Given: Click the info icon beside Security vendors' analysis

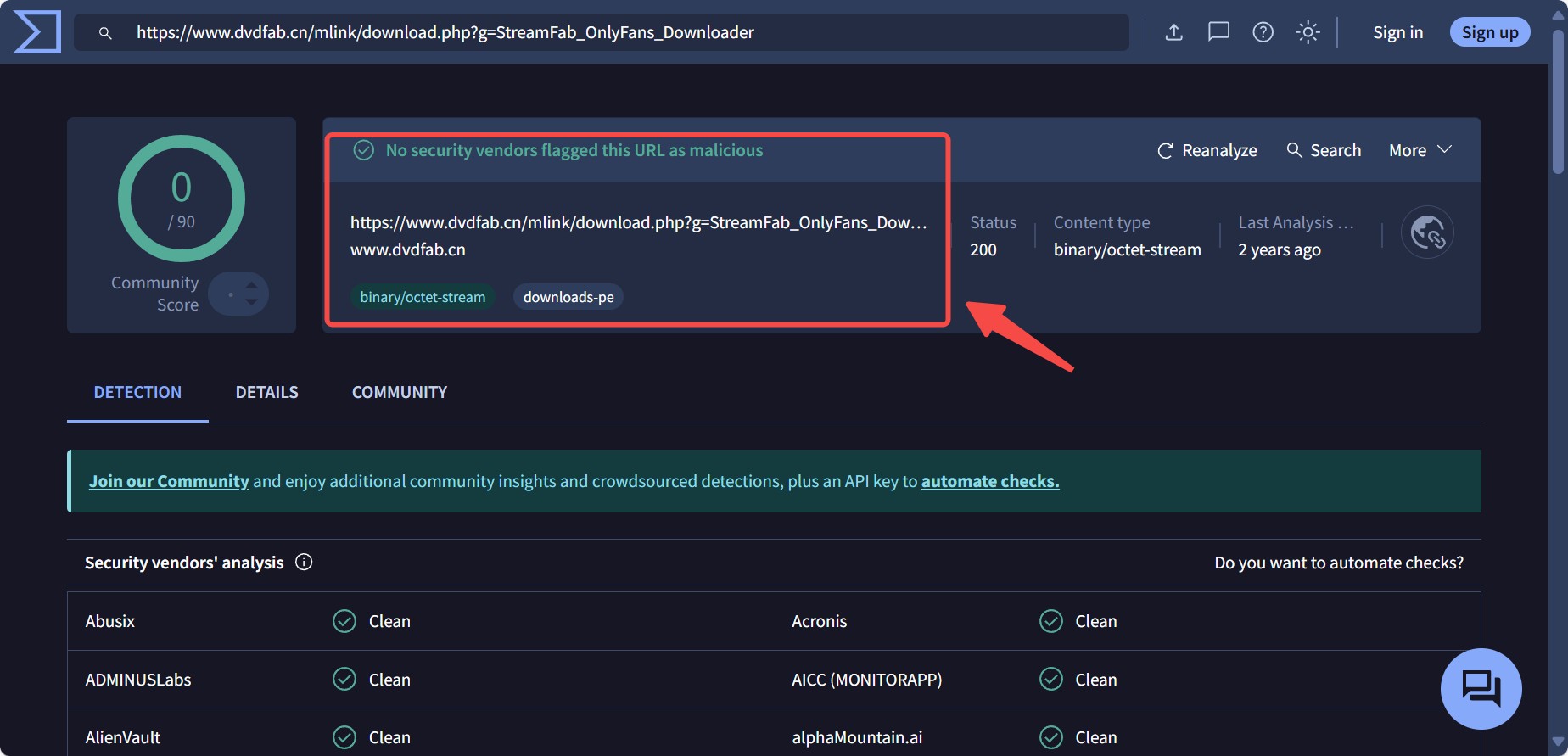Looking at the screenshot, I should click(x=304, y=563).
